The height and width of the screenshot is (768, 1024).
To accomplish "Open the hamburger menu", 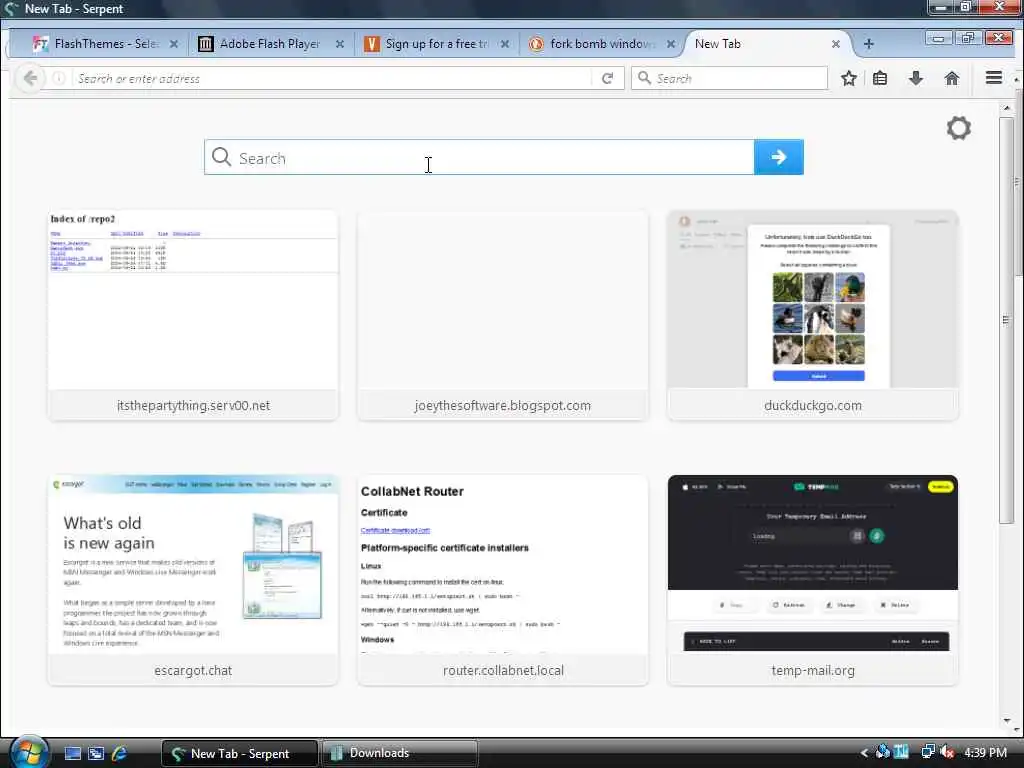I will coord(993,78).
